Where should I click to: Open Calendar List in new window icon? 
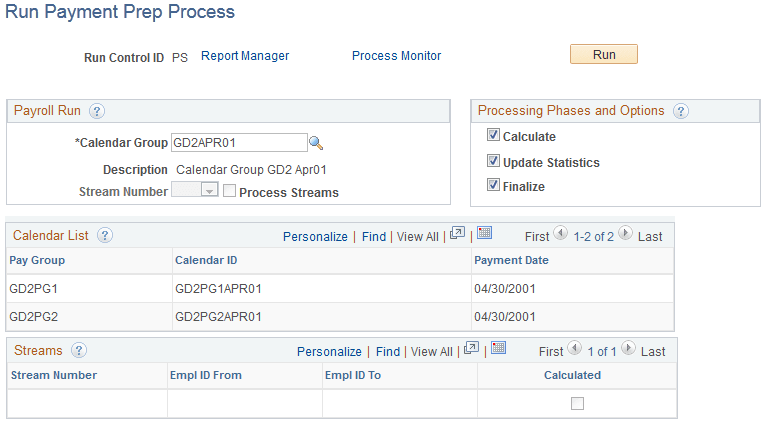[458, 235]
